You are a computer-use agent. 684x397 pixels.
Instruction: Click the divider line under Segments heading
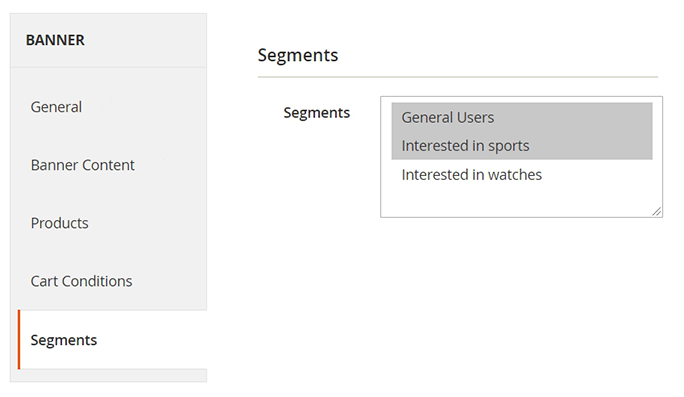pyautogui.click(x=458, y=77)
